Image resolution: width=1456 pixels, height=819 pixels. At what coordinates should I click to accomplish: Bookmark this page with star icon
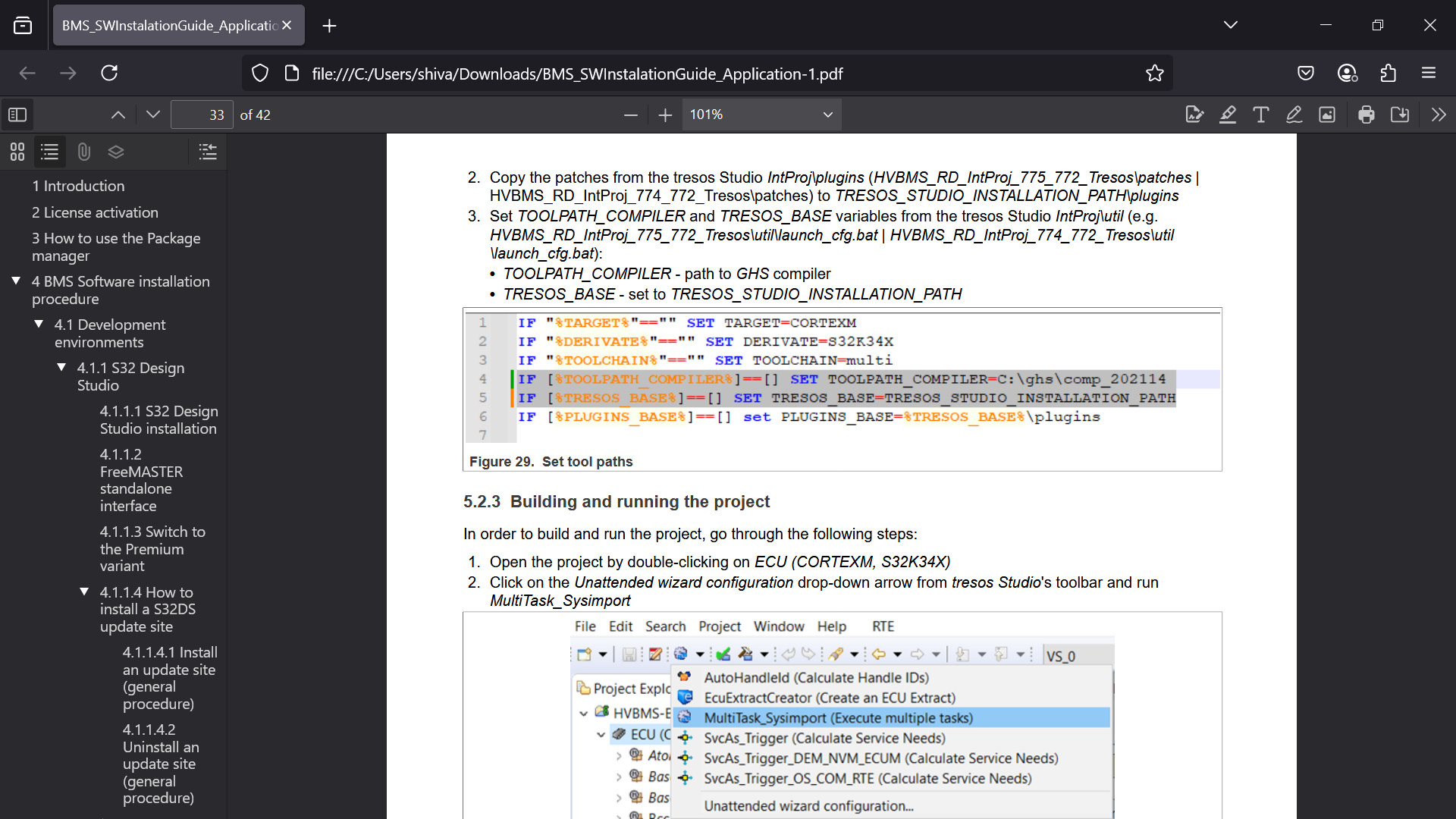[x=1154, y=74]
